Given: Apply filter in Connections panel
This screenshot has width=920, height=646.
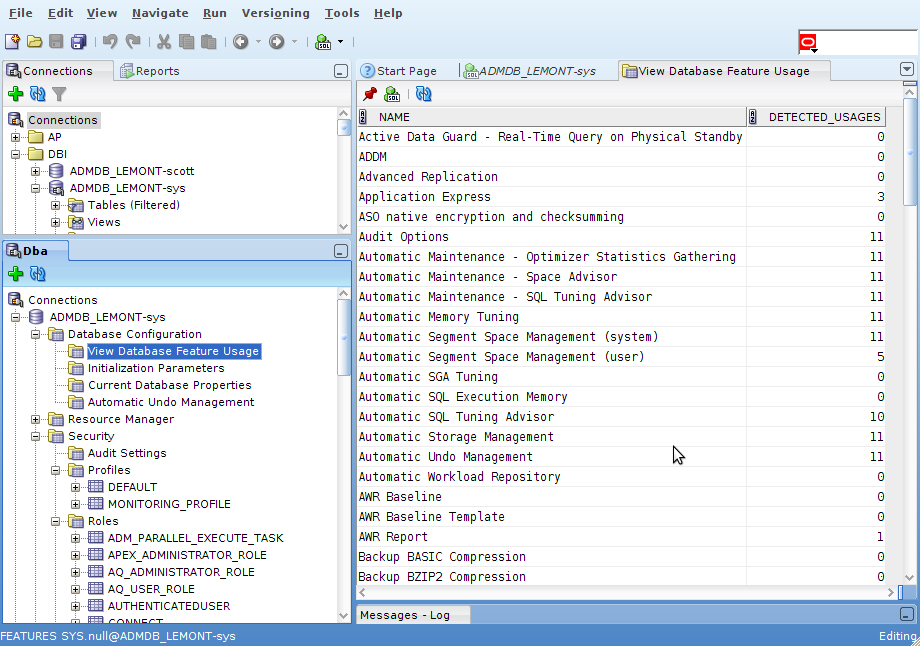Looking at the screenshot, I should point(59,93).
